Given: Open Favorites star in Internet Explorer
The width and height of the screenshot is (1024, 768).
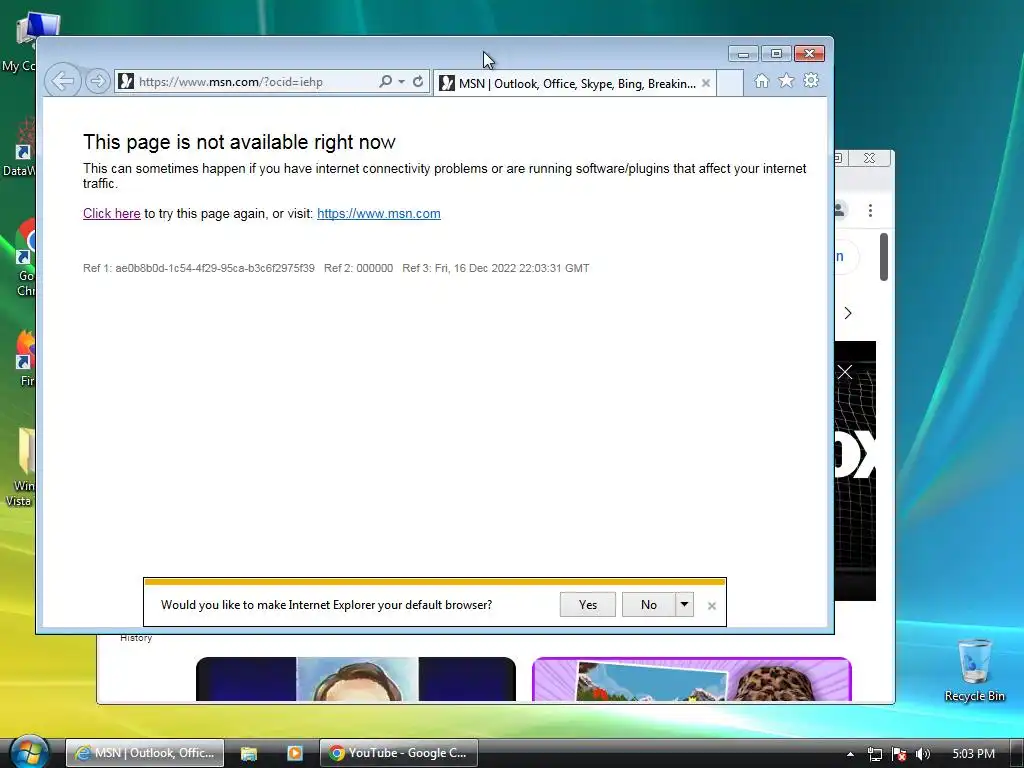Looking at the screenshot, I should (x=786, y=81).
